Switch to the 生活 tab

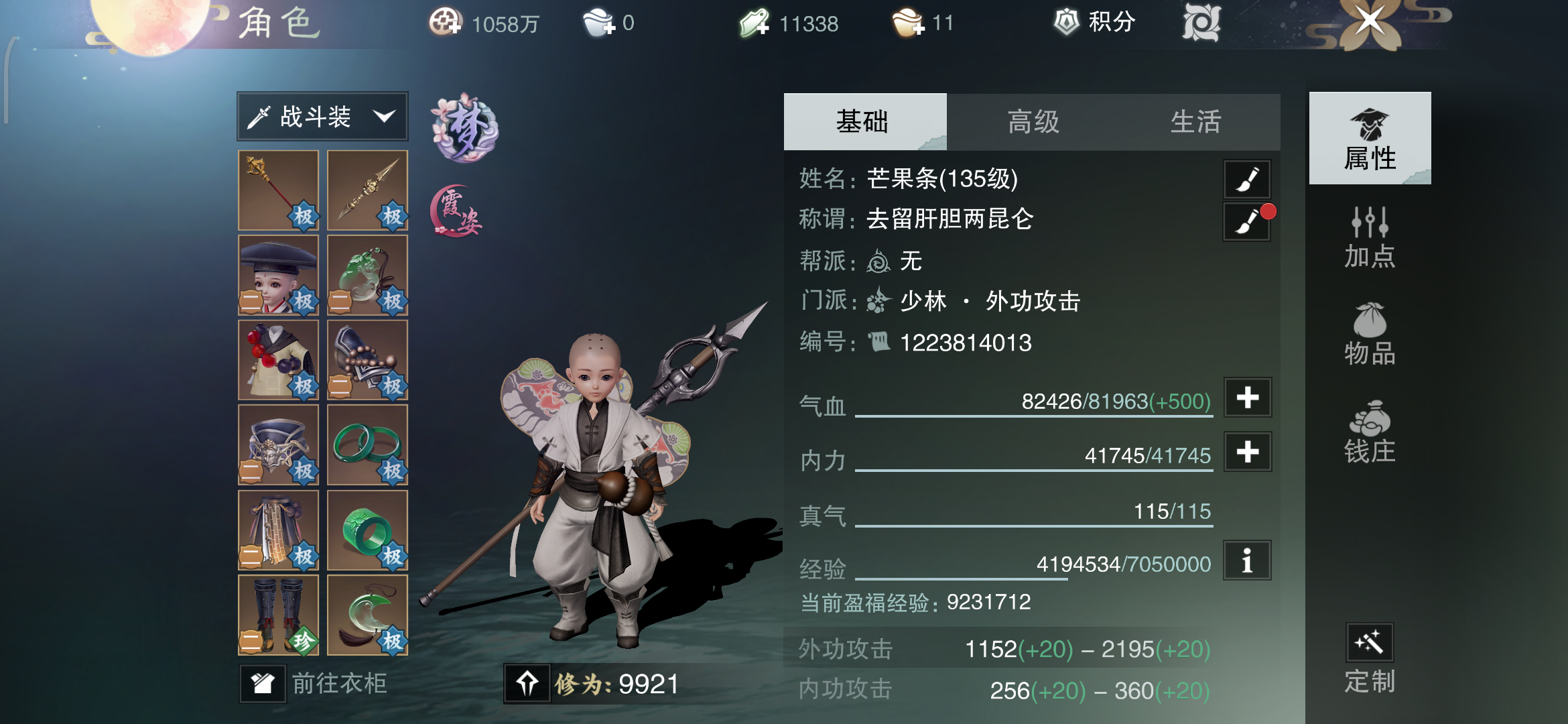(1197, 122)
